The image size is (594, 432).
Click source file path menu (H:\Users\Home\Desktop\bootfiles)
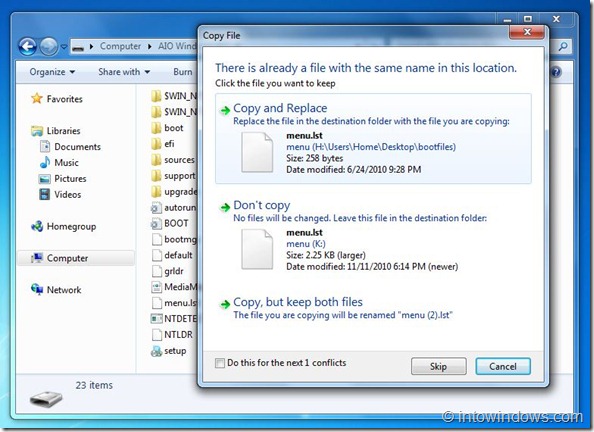(371, 147)
